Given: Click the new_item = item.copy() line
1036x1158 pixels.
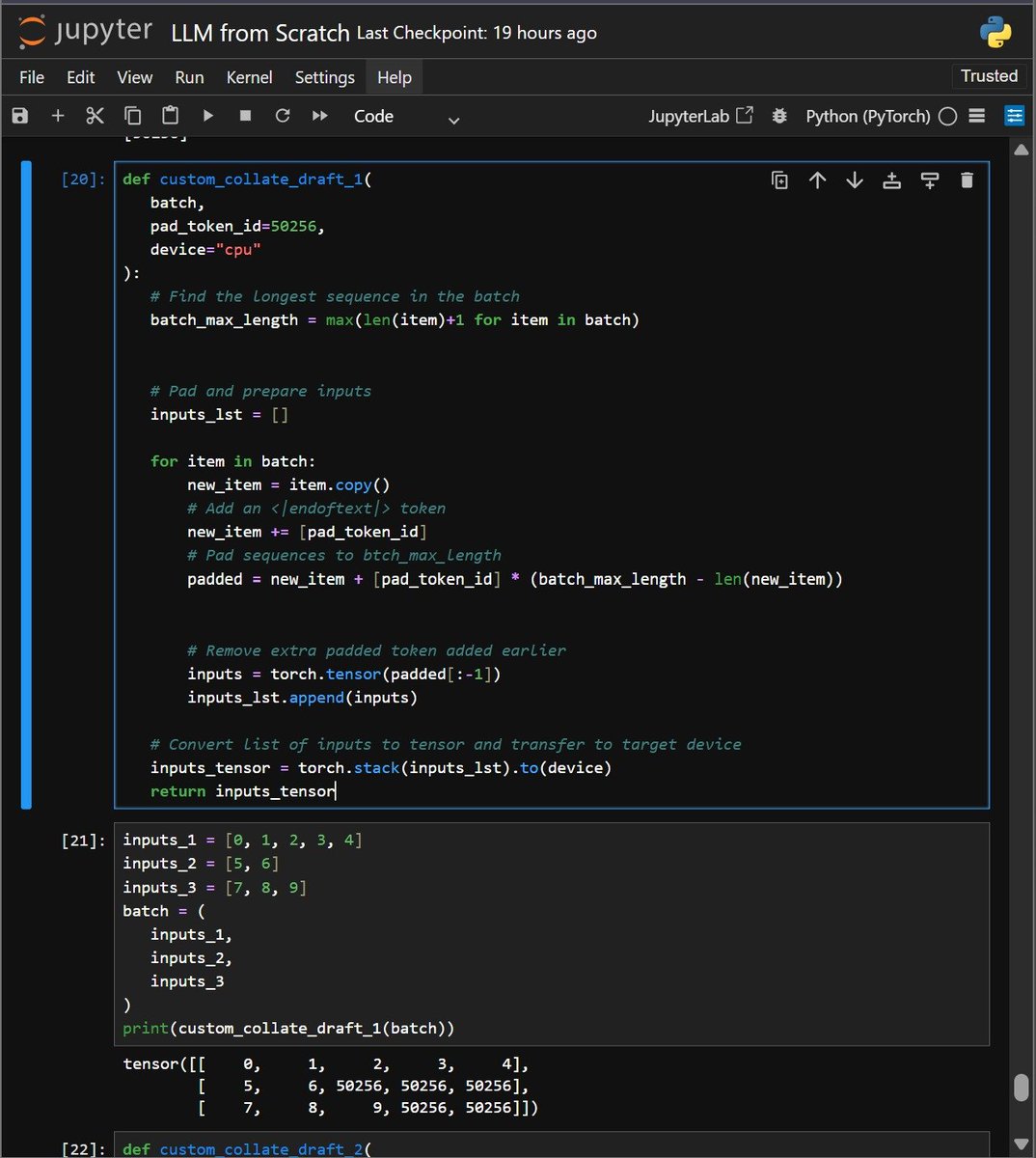Looking at the screenshot, I should [x=288, y=485].
